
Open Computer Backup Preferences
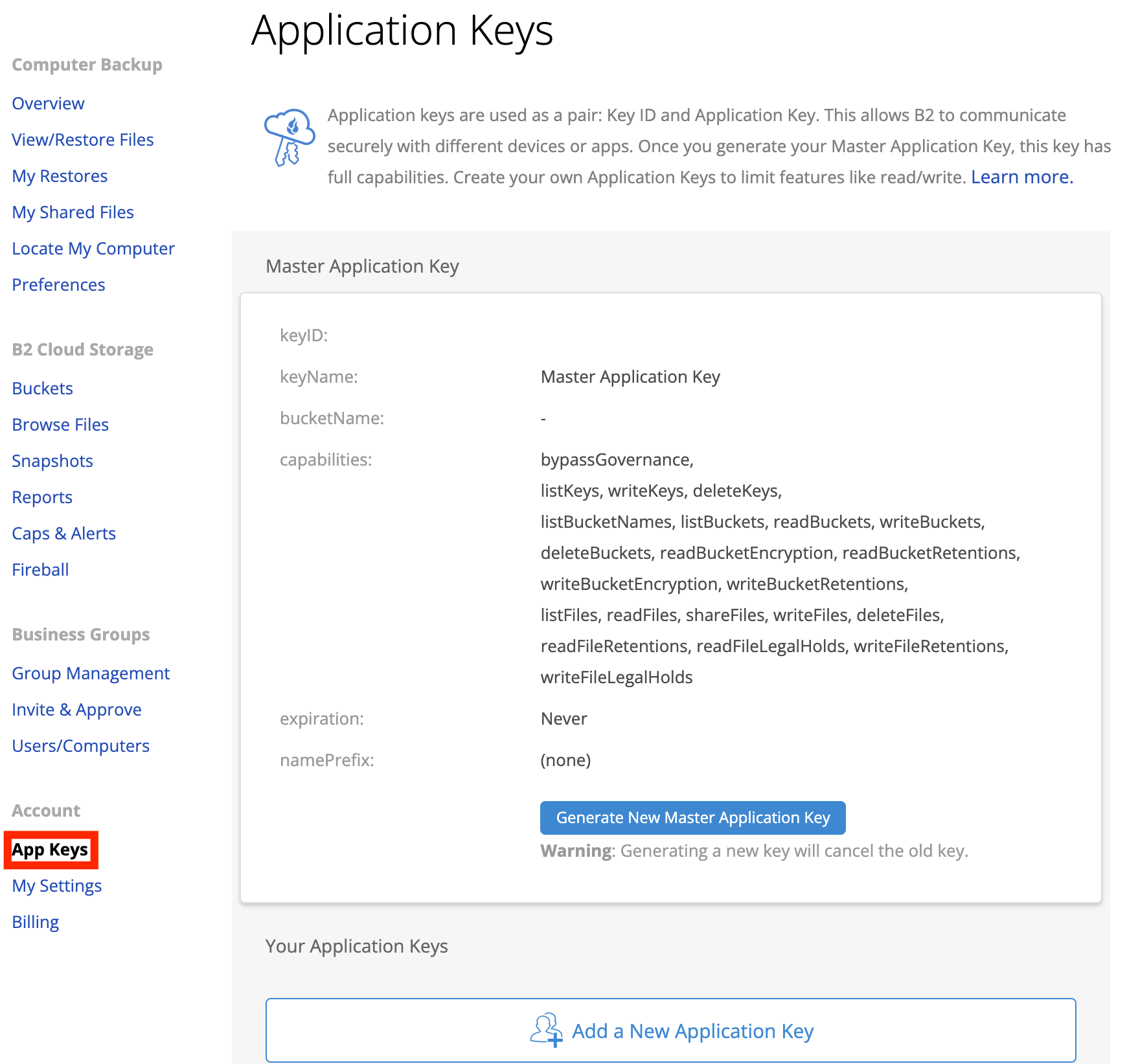coord(58,285)
